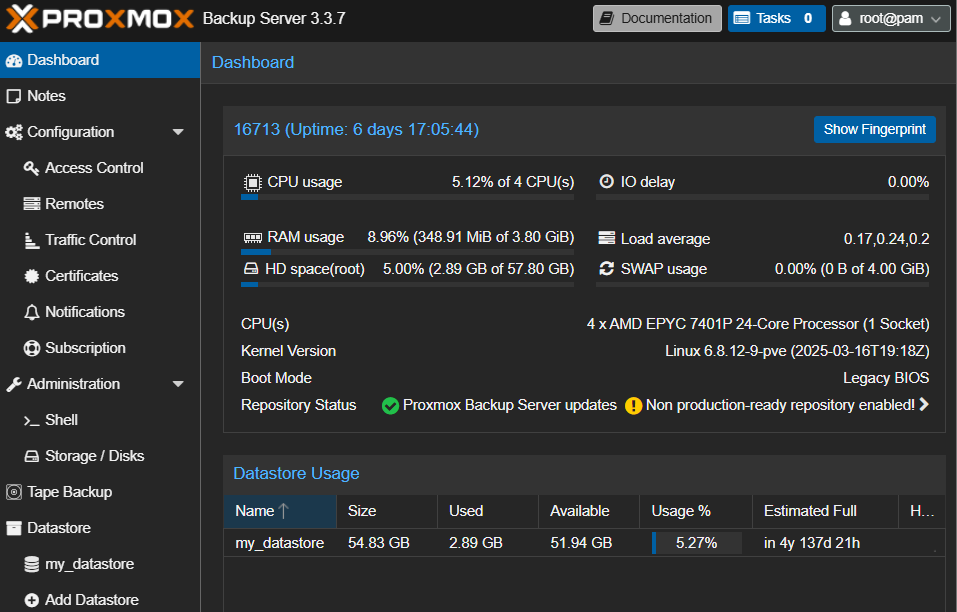This screenshot has height=612, width=957.
Task: Click the Traffic Control chart icon
Action: 31,240
